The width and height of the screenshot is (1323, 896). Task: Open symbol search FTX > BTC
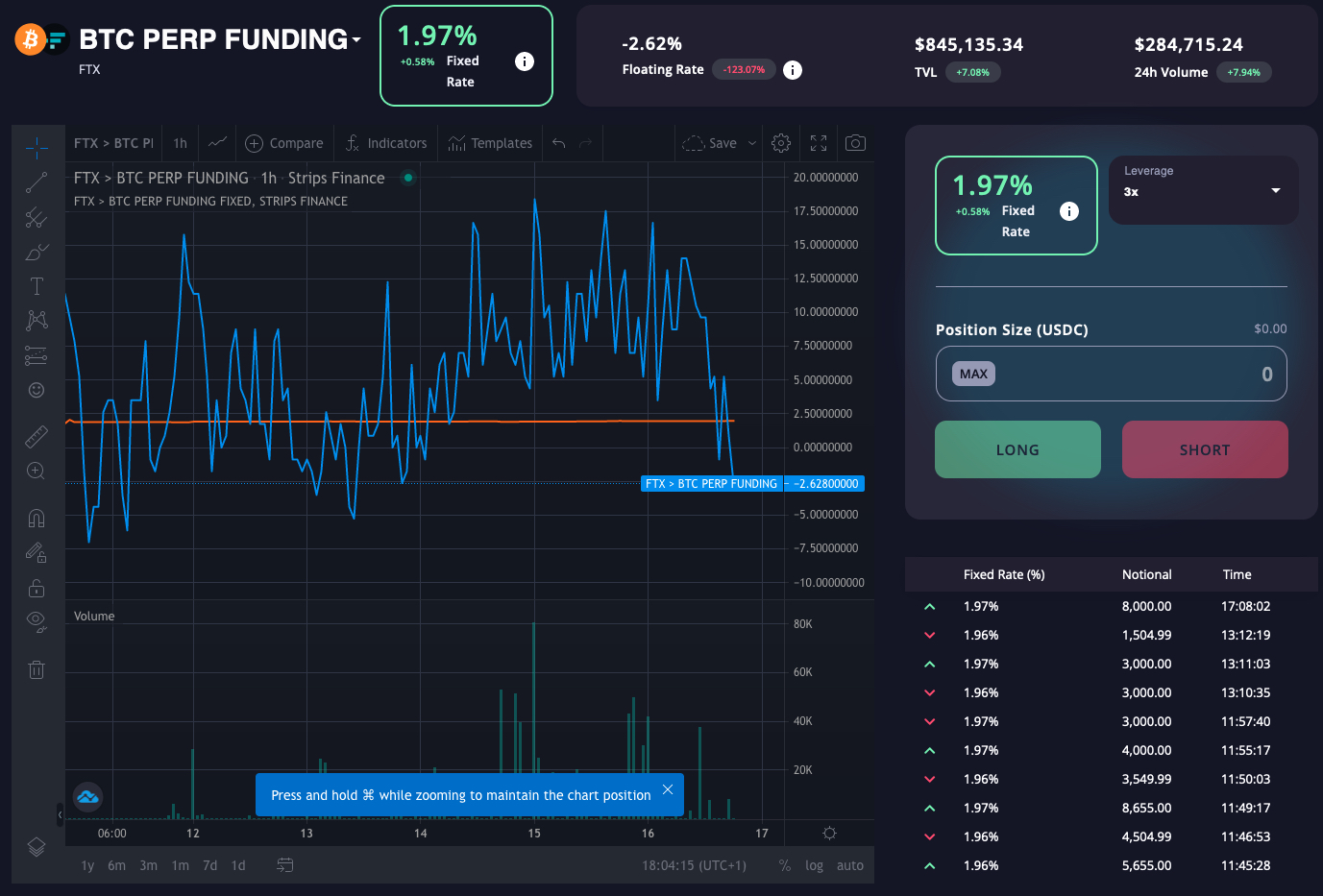click(x=113, y=143)
